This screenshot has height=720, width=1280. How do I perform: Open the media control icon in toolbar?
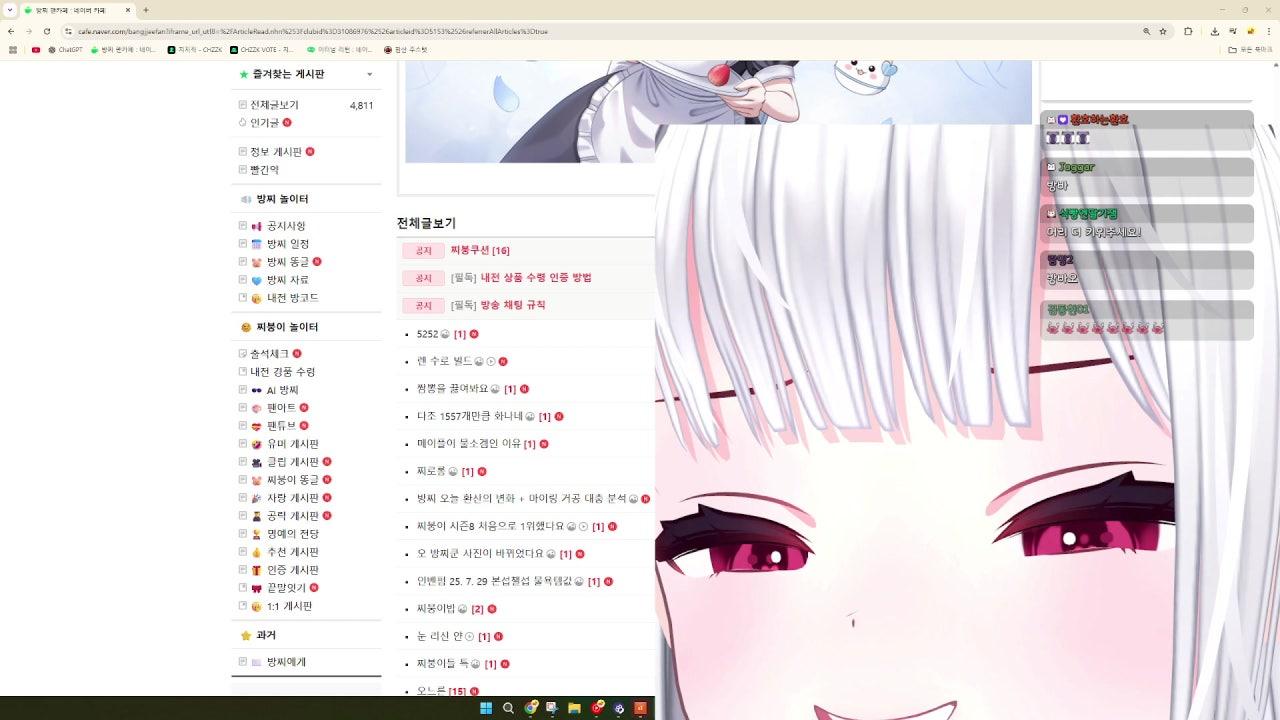tap(1231, 31)
